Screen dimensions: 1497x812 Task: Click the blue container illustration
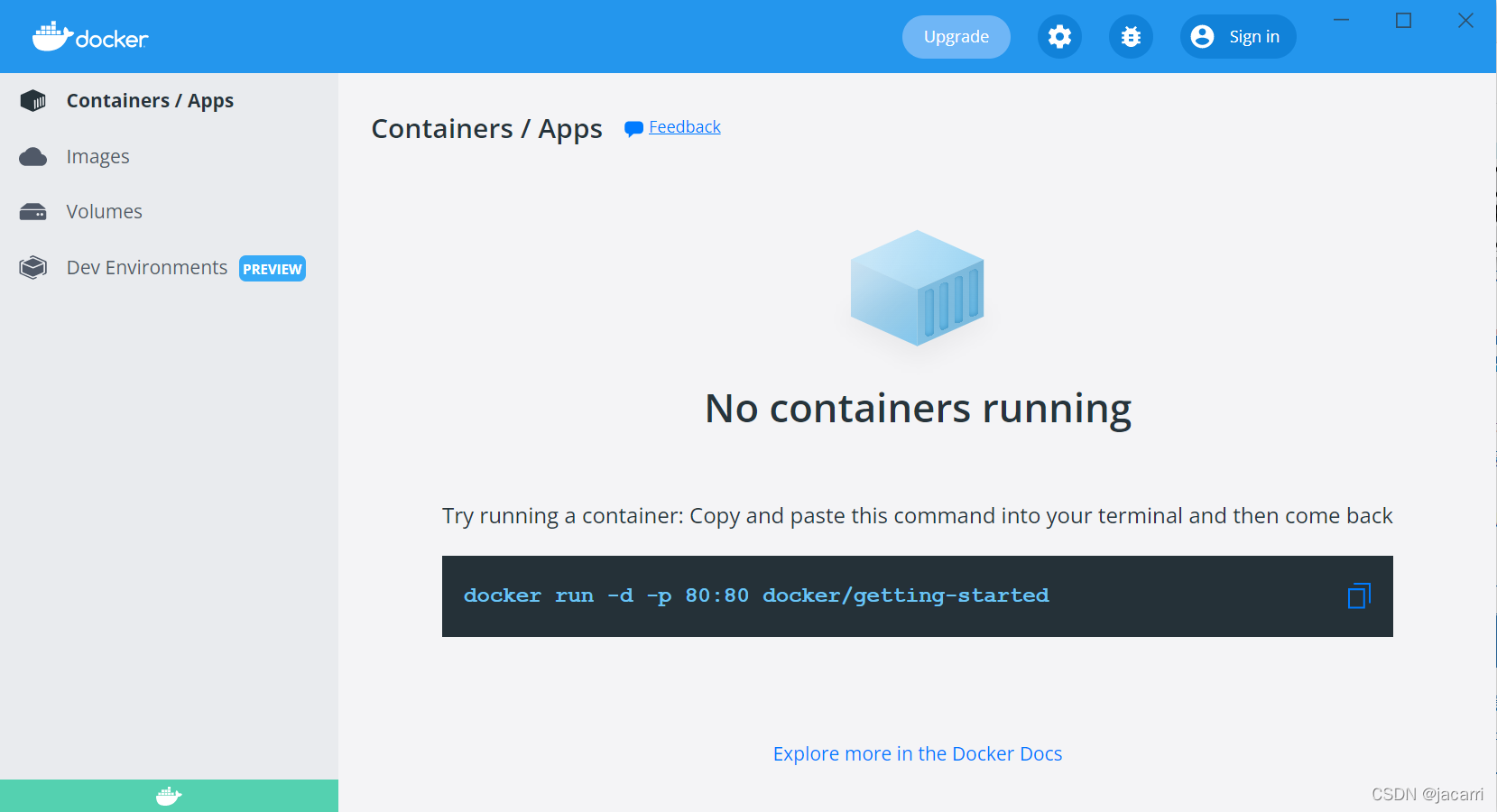tap(918, 288)
